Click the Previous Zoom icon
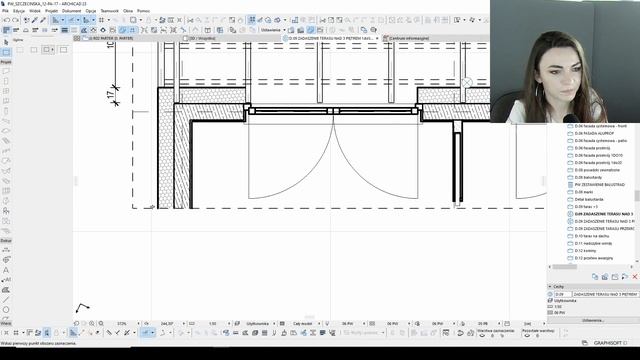This screenshot has height=360, width=640. (x=76, y=323)
